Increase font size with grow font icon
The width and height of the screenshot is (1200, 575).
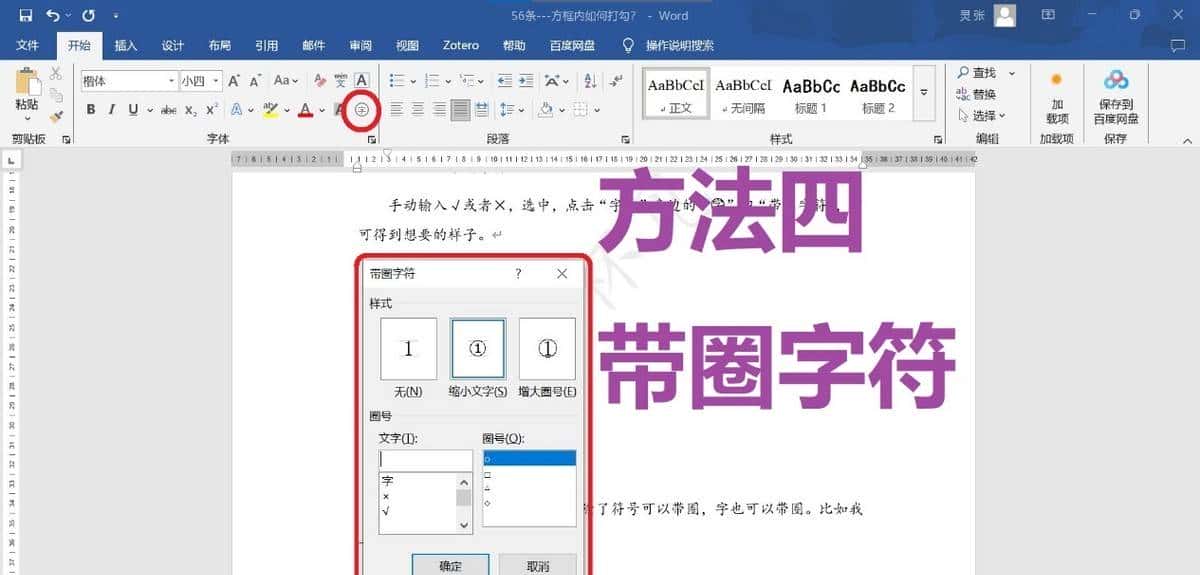pos(234,81)
